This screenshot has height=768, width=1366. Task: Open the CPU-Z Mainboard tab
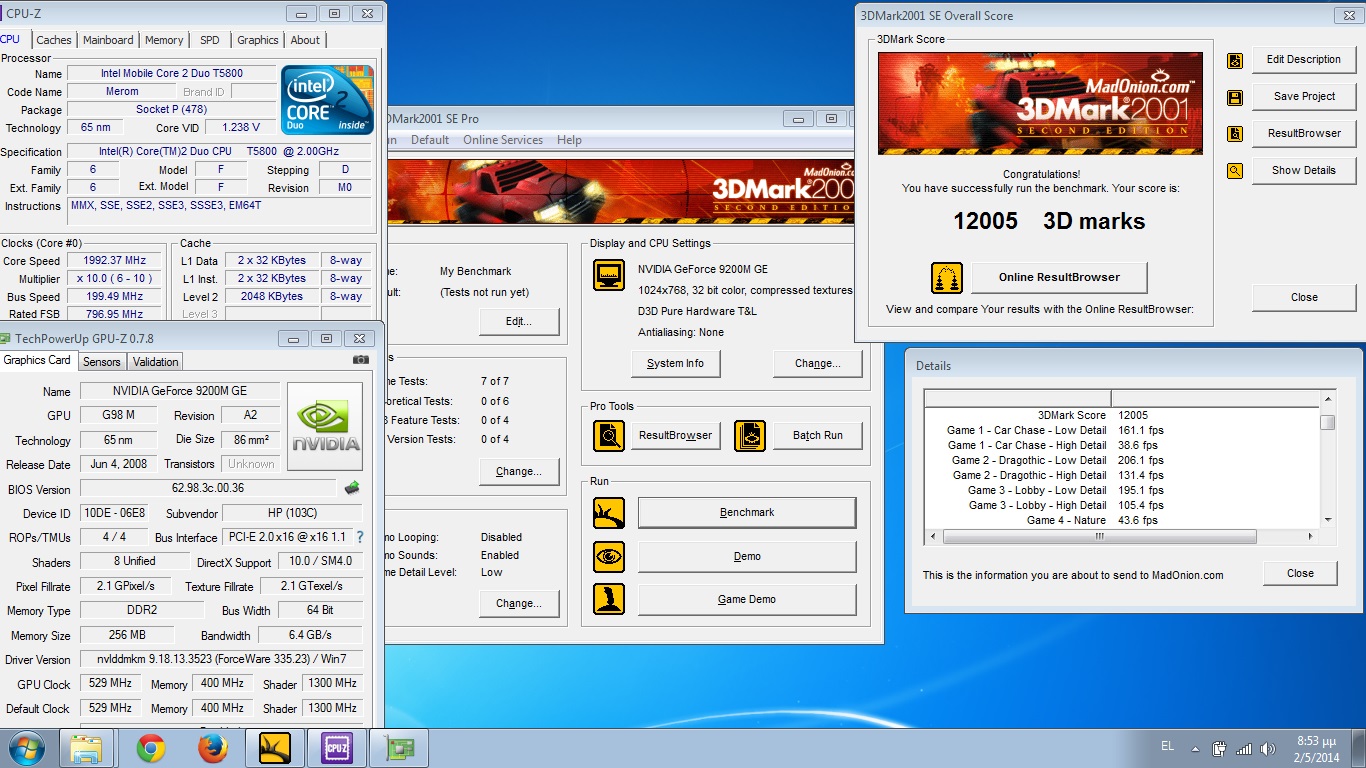coord(108,40)
